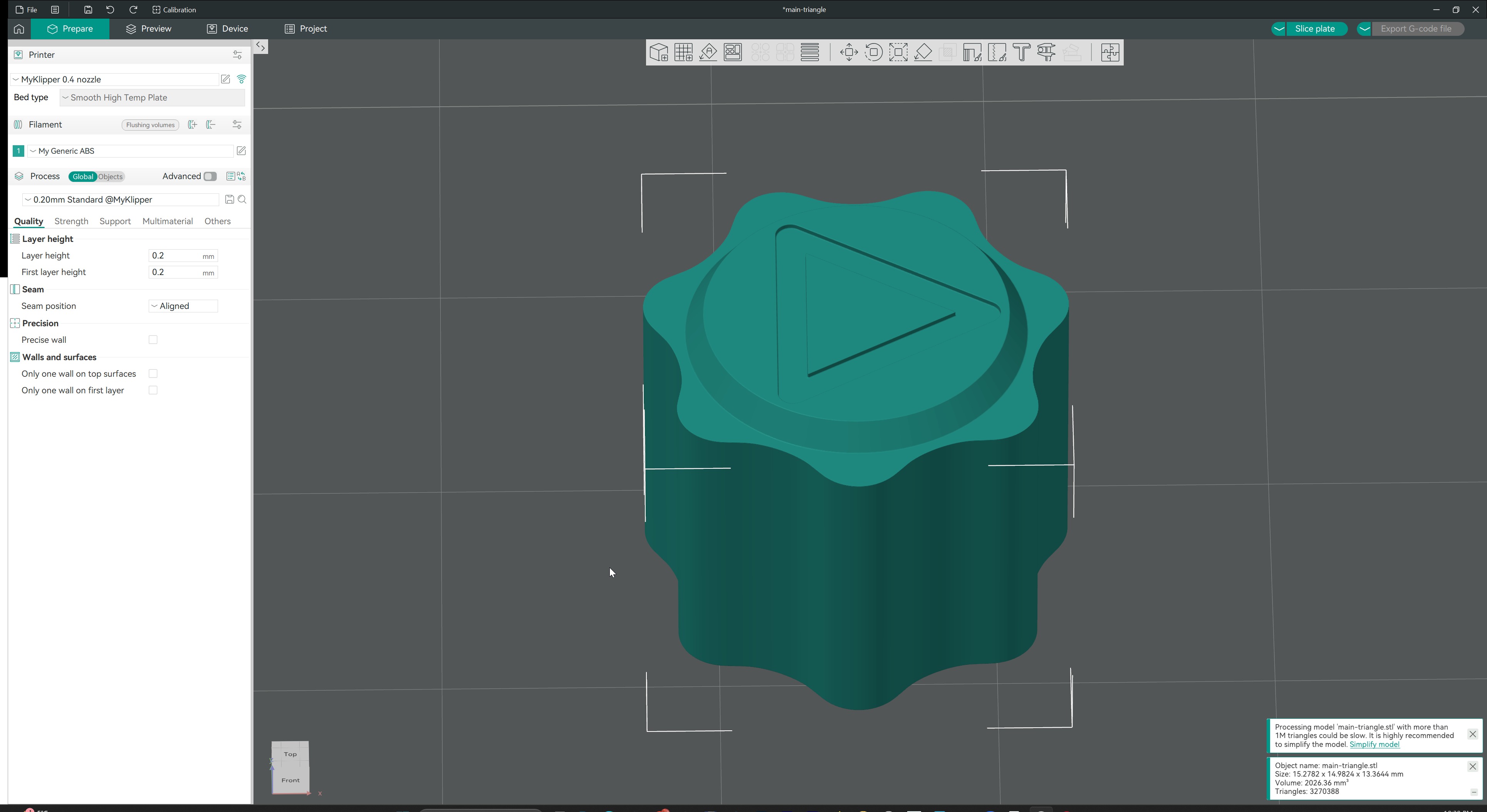The width and height of the screenshot is (1487, 812).
Task: Click the Save project icon in title bar
Action: 88,10
